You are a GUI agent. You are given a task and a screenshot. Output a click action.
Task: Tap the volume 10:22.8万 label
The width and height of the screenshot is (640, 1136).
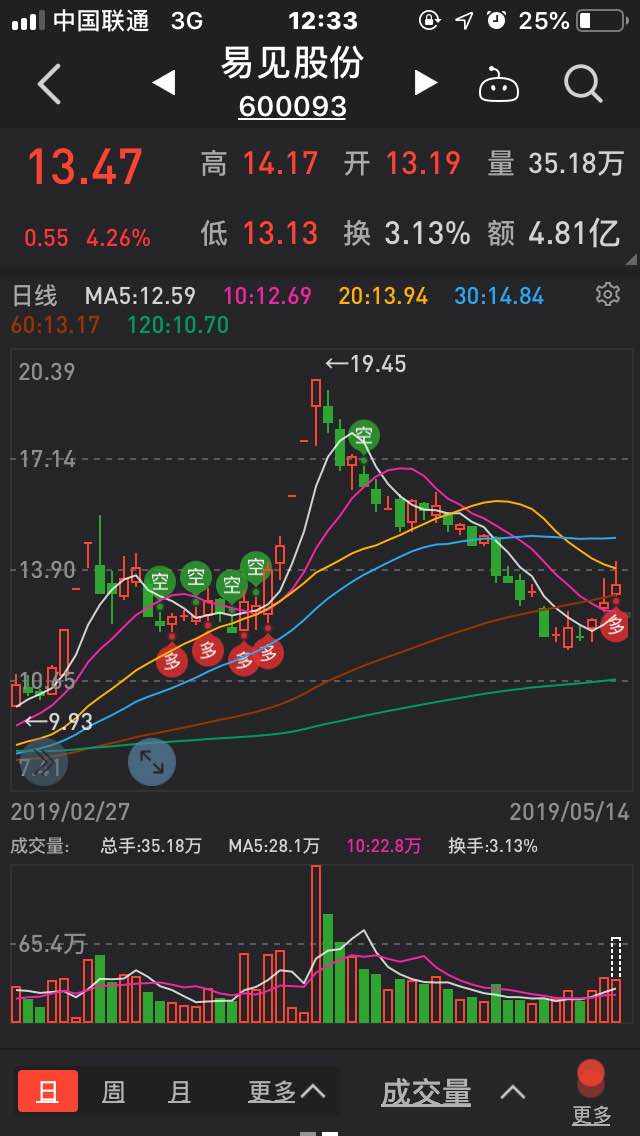coord(383,845)
